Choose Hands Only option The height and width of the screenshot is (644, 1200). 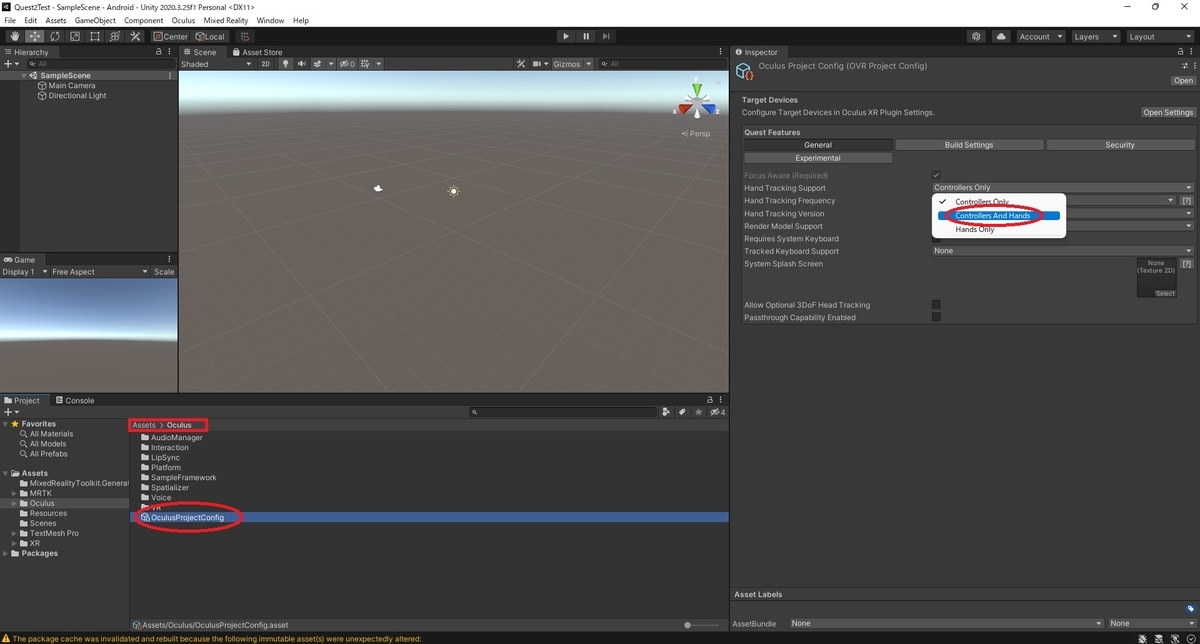[x=975, y=229]
